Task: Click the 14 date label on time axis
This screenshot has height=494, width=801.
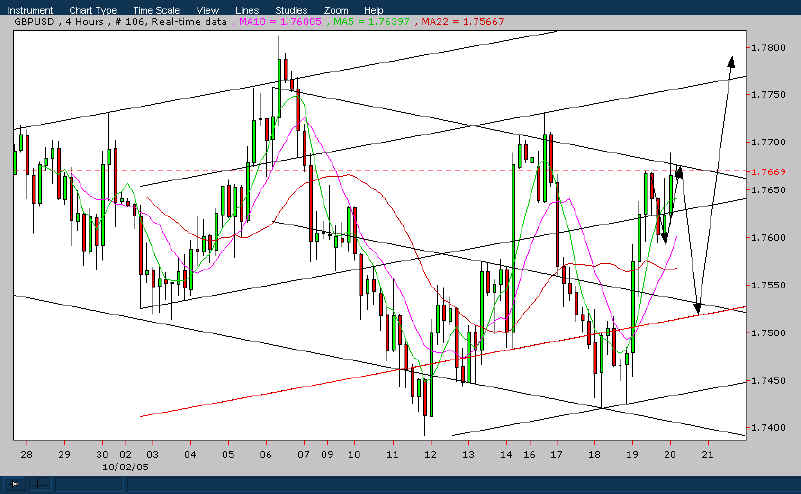Action: [506, 454]
